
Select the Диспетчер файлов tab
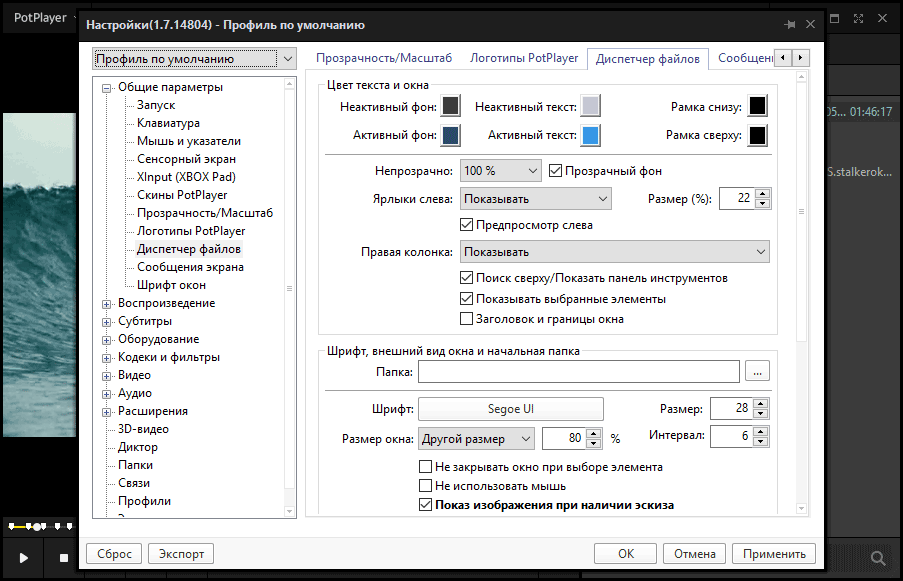coord(648,59)
